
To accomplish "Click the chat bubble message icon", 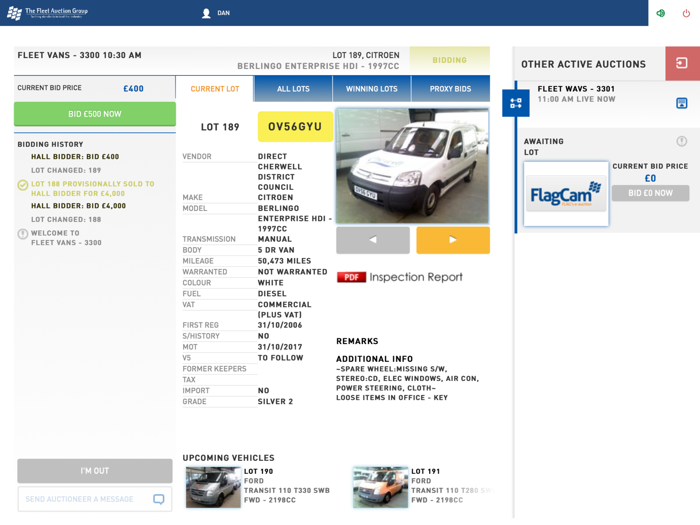I will pyautogui.click(x=158, y=499).
